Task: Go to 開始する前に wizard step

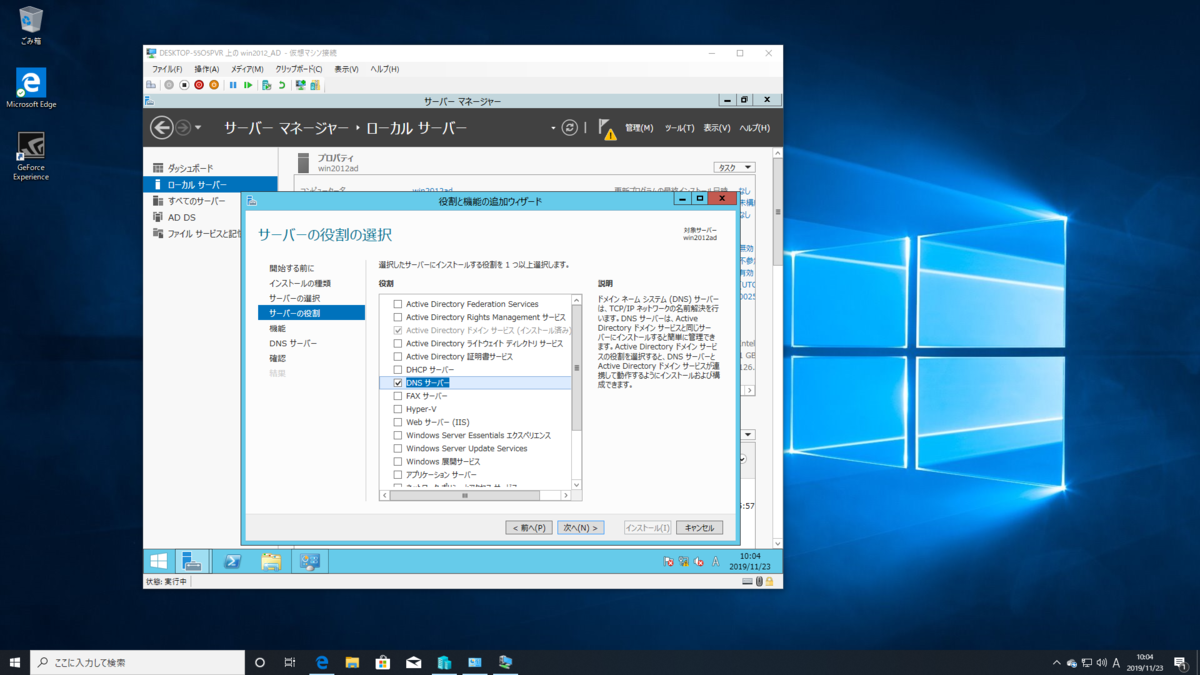Action: click(291, 269)
